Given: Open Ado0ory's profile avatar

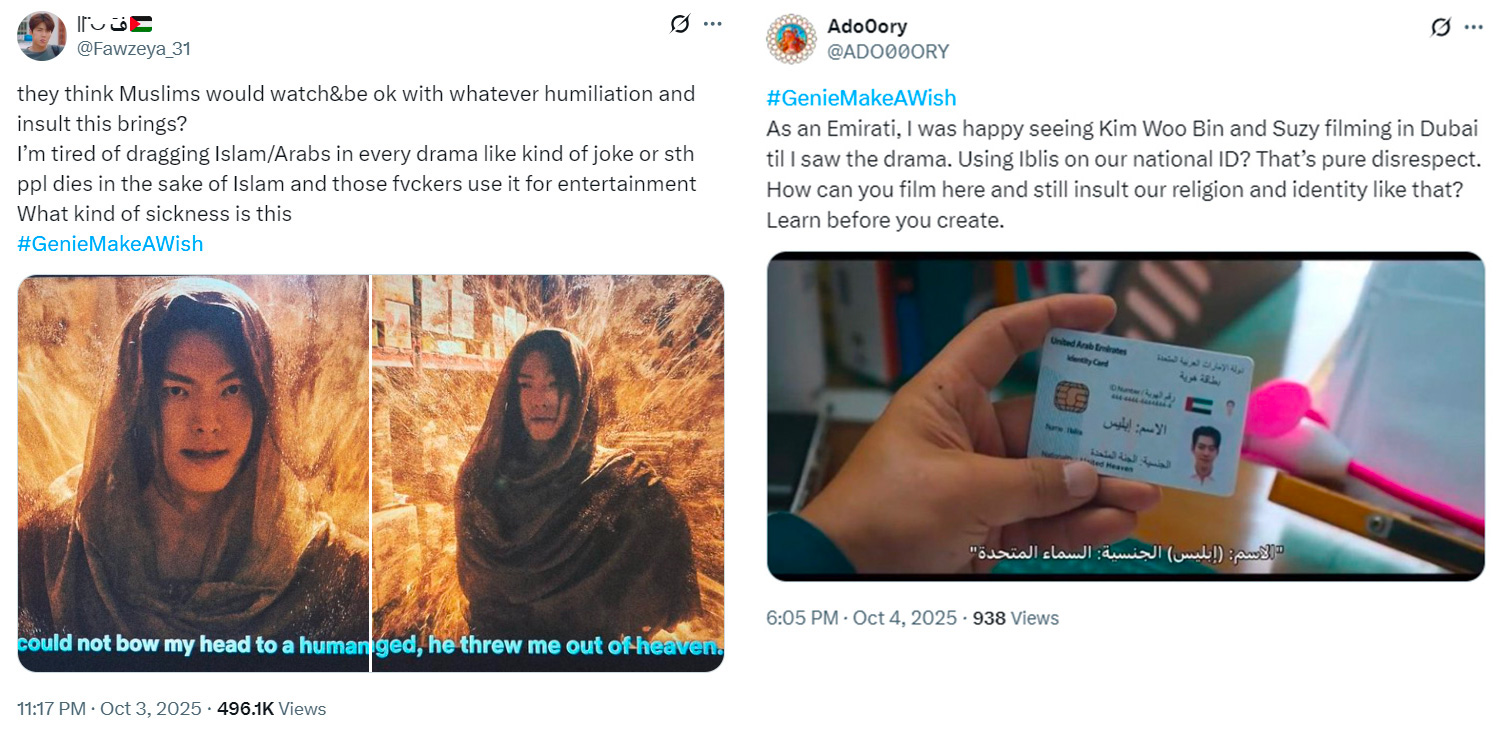Looking at the screenshot, I should click(791, 39).
